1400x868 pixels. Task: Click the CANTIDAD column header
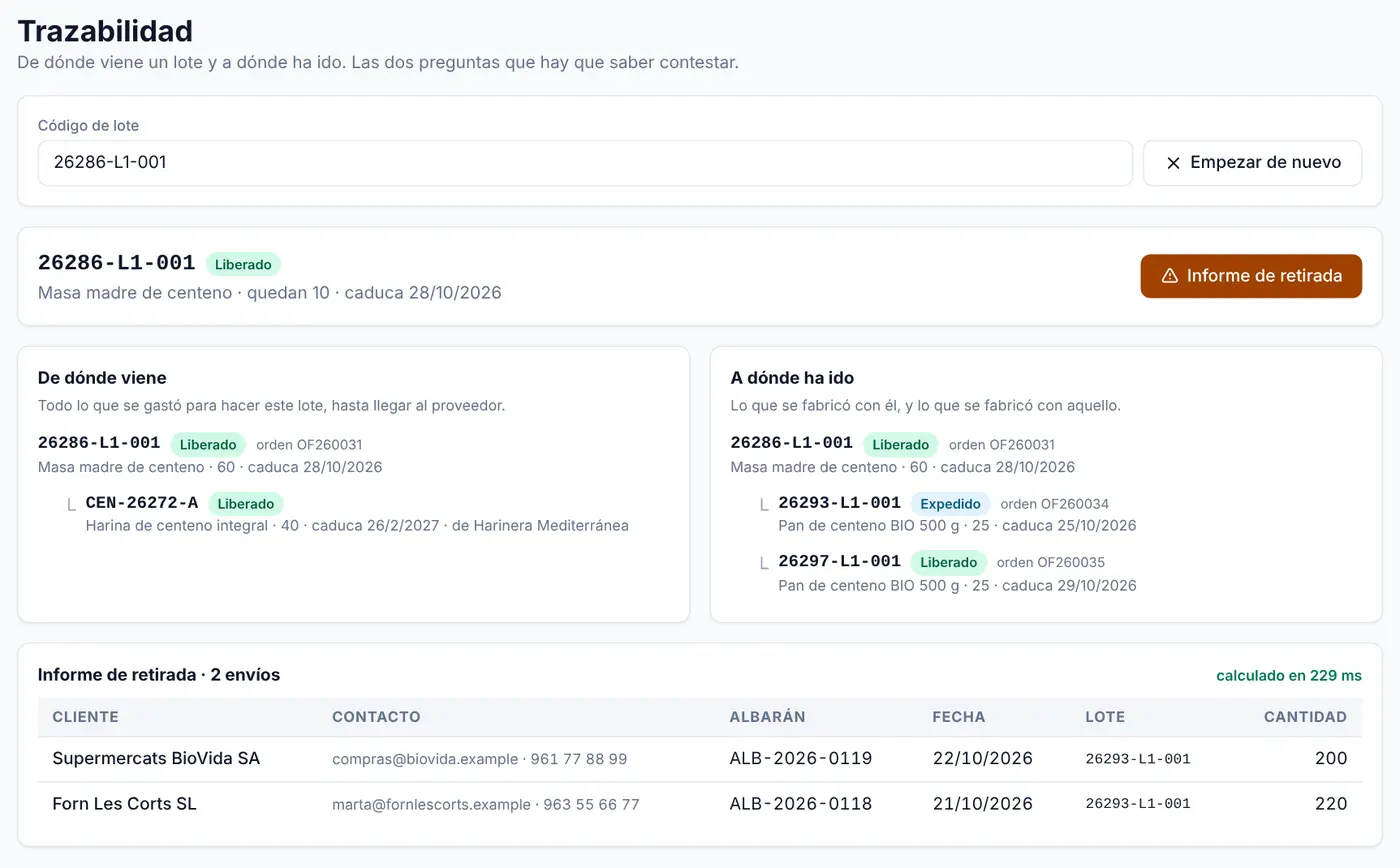tap(1305, 717)
